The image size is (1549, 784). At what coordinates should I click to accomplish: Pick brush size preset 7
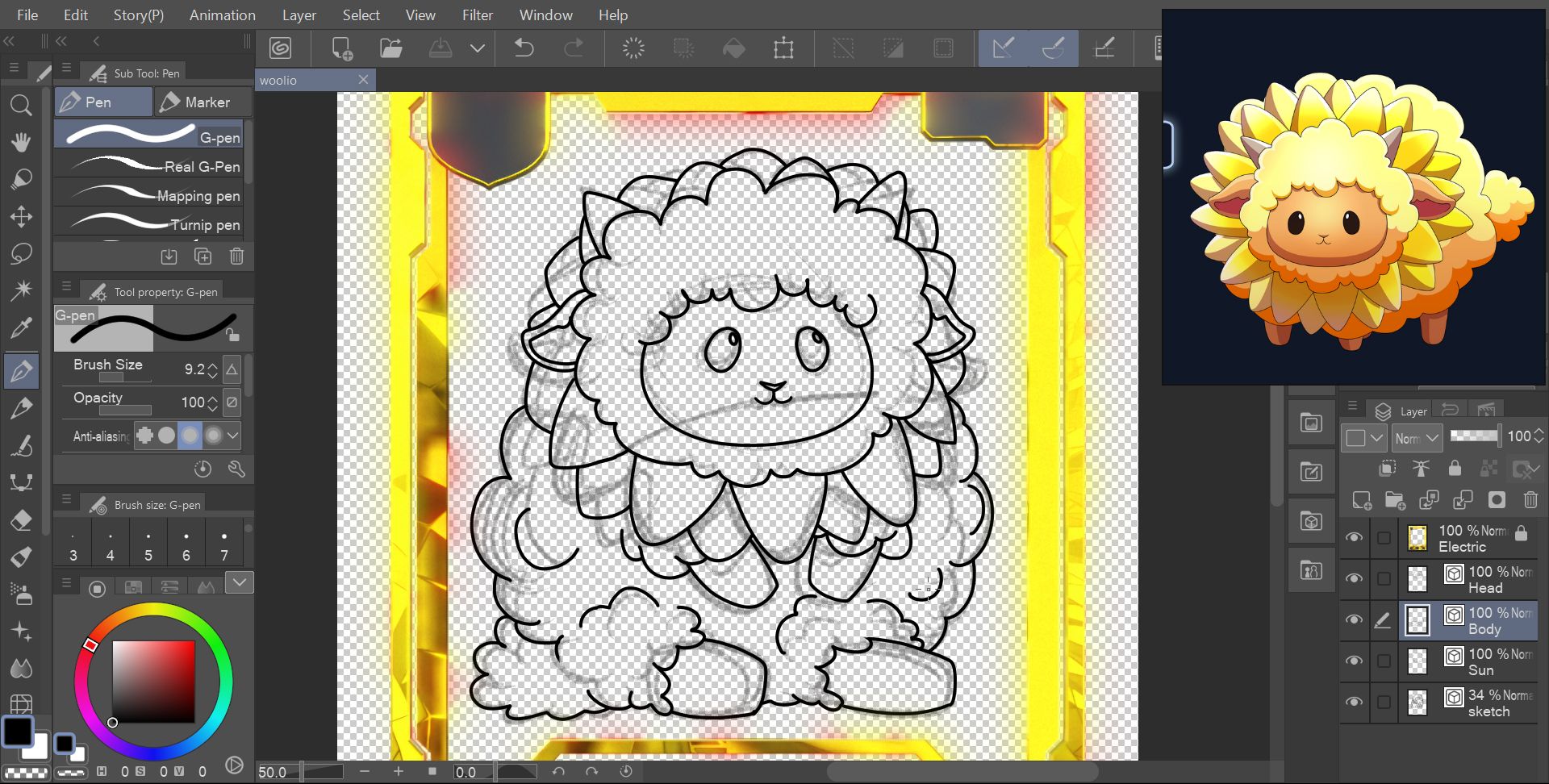[224, 544]
